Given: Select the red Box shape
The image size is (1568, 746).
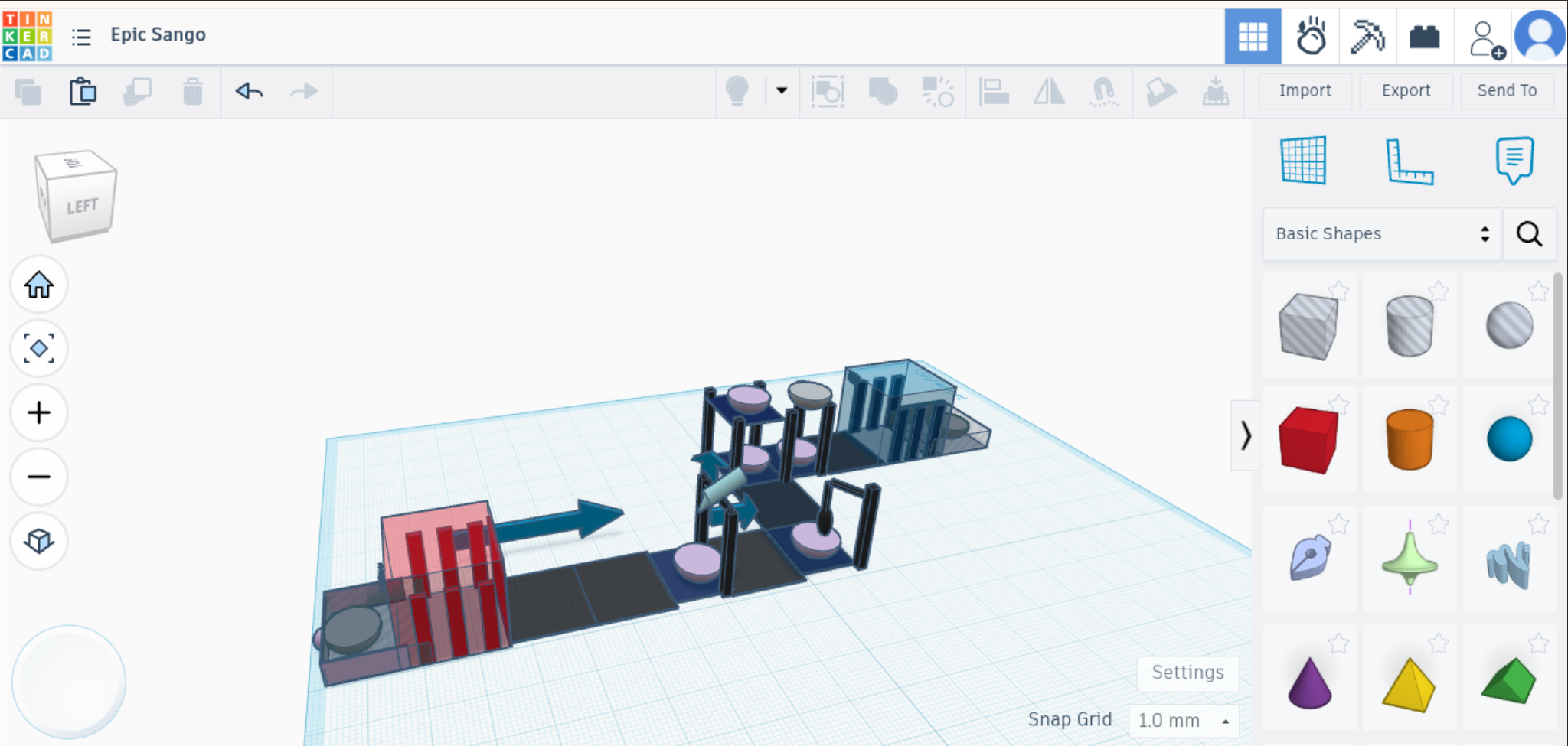Looking at the screenshot, I should coord(1308,440).
